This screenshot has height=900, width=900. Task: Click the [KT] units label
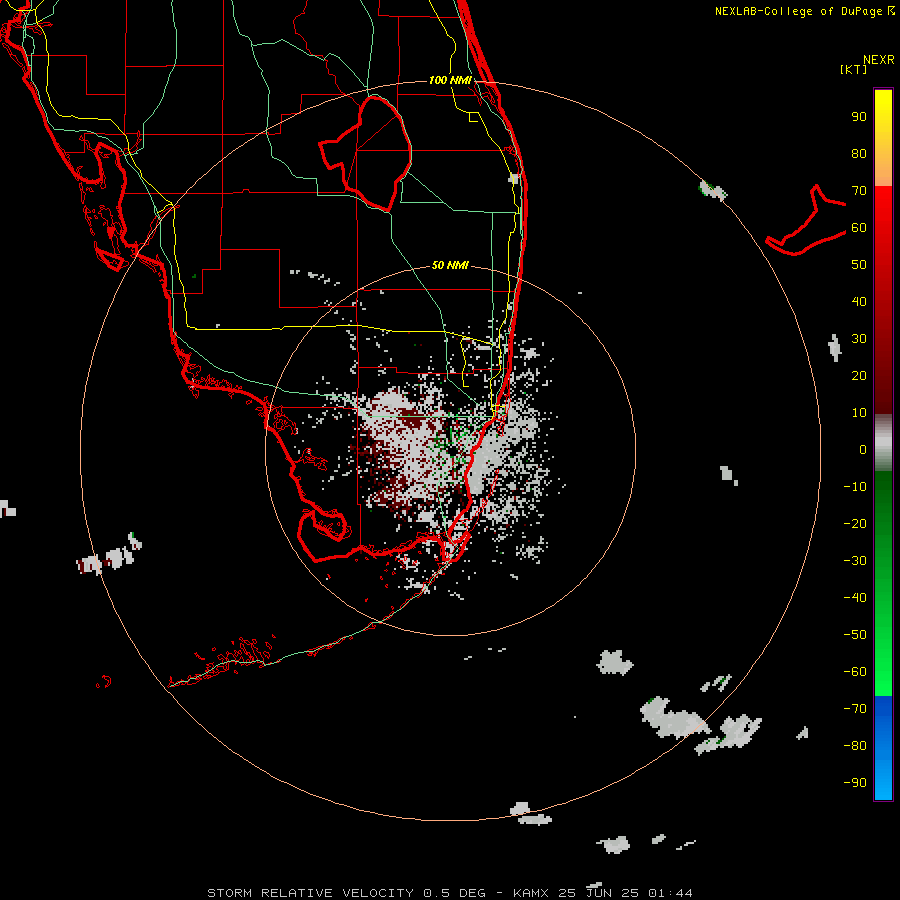pos(854,69)
